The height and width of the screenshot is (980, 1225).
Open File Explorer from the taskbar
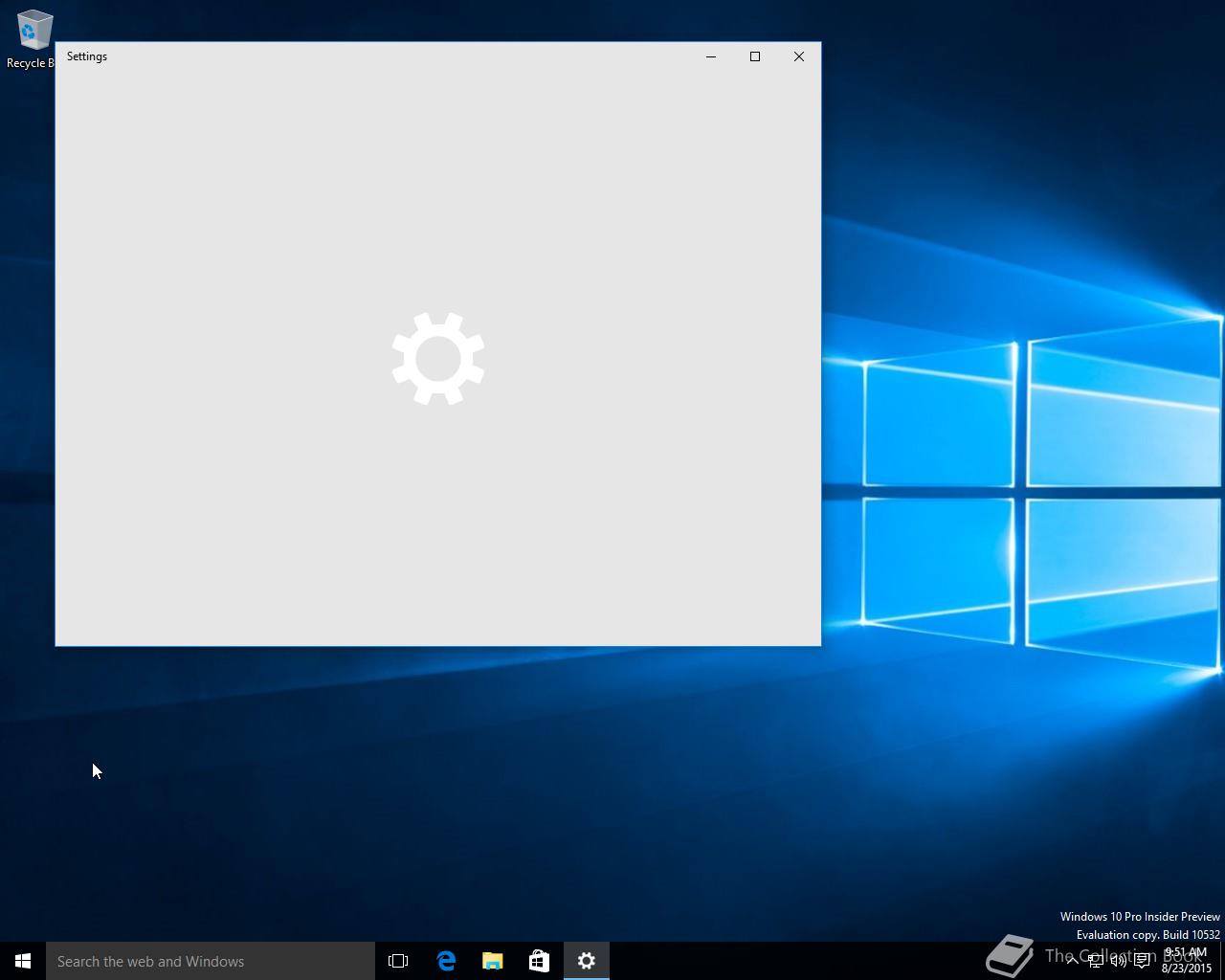[493, 961]
